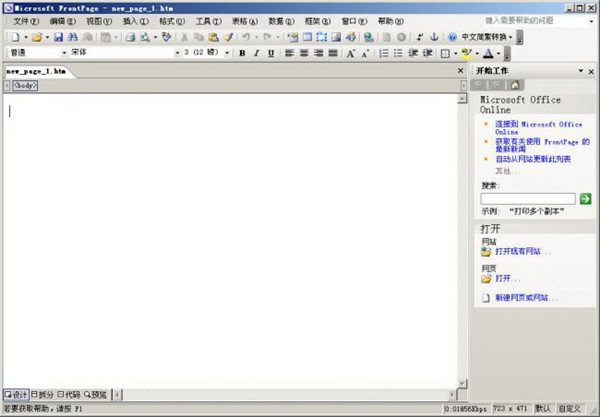Screen dimensions: 600x417
Task: Click the Web Component icon
Action: (x=293, y=37)
